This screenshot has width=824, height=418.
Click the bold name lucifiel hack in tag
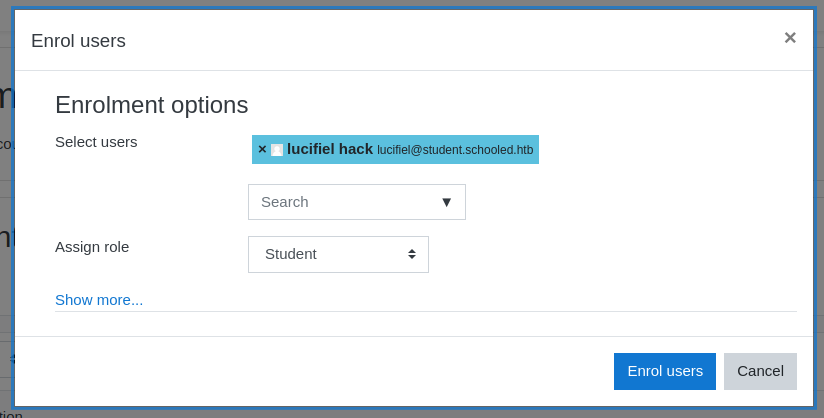(x=330, y=149)
